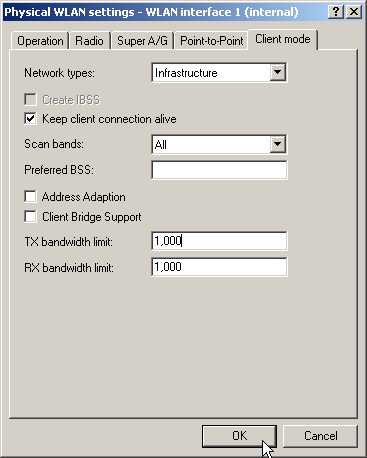The height and width of the screenshot is (458, 367).
Task: Select the Client mode tab
Action: point(283,39)
